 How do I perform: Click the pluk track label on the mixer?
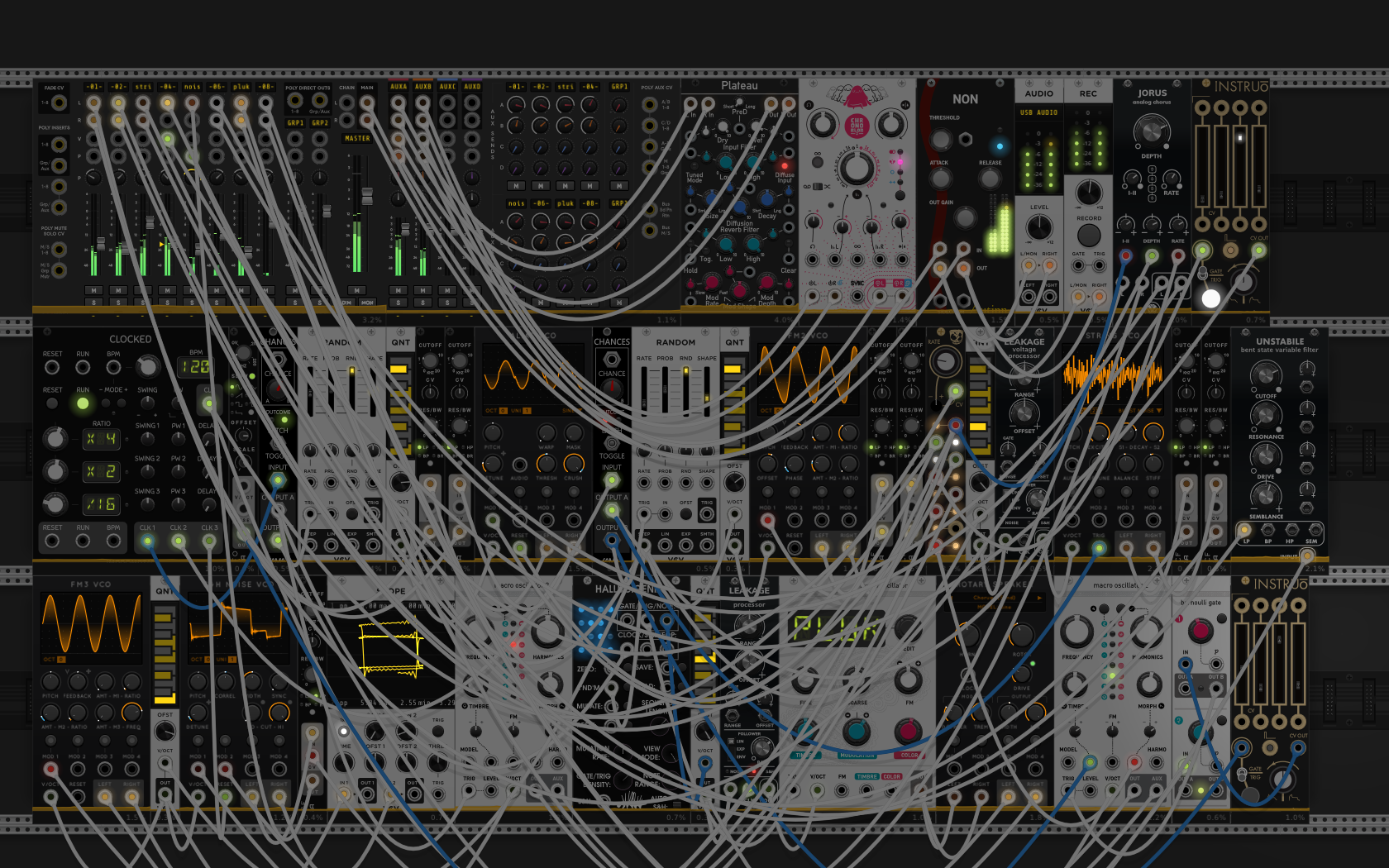tap(241, 86)
